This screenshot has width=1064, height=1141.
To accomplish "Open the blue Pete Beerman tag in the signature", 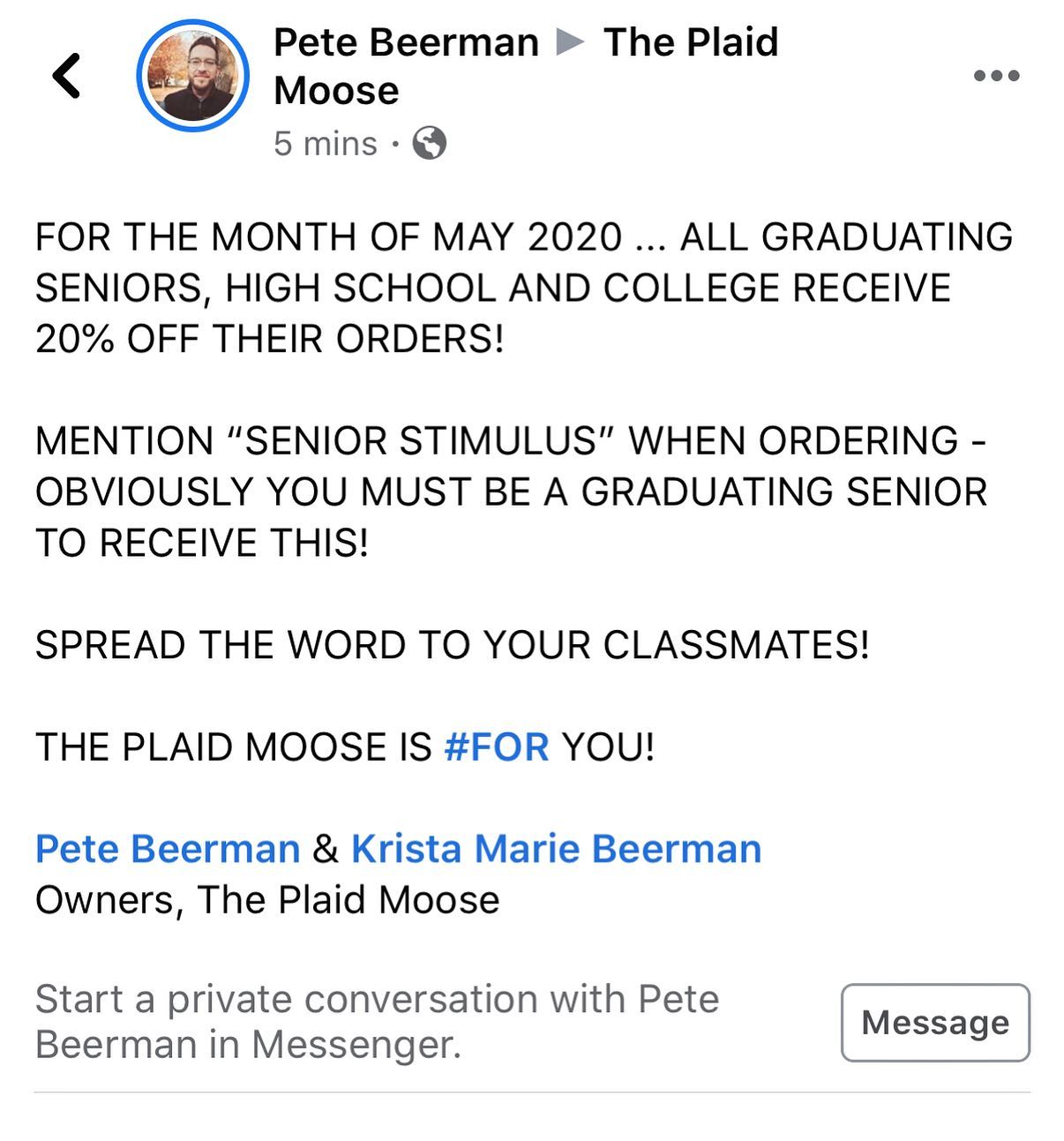I will [168, 849].
